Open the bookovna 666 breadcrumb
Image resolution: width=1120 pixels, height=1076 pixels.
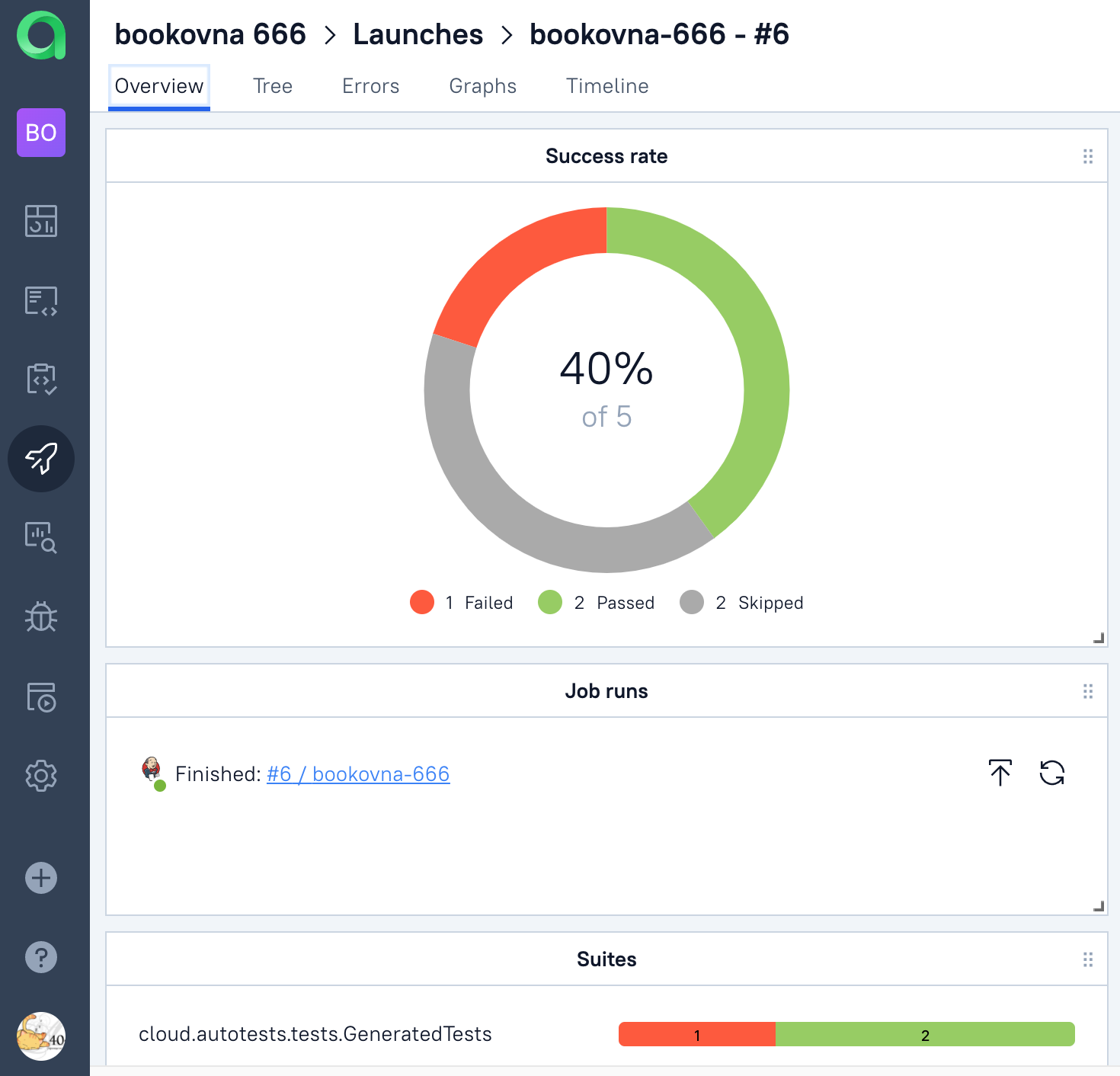point(210,34)
